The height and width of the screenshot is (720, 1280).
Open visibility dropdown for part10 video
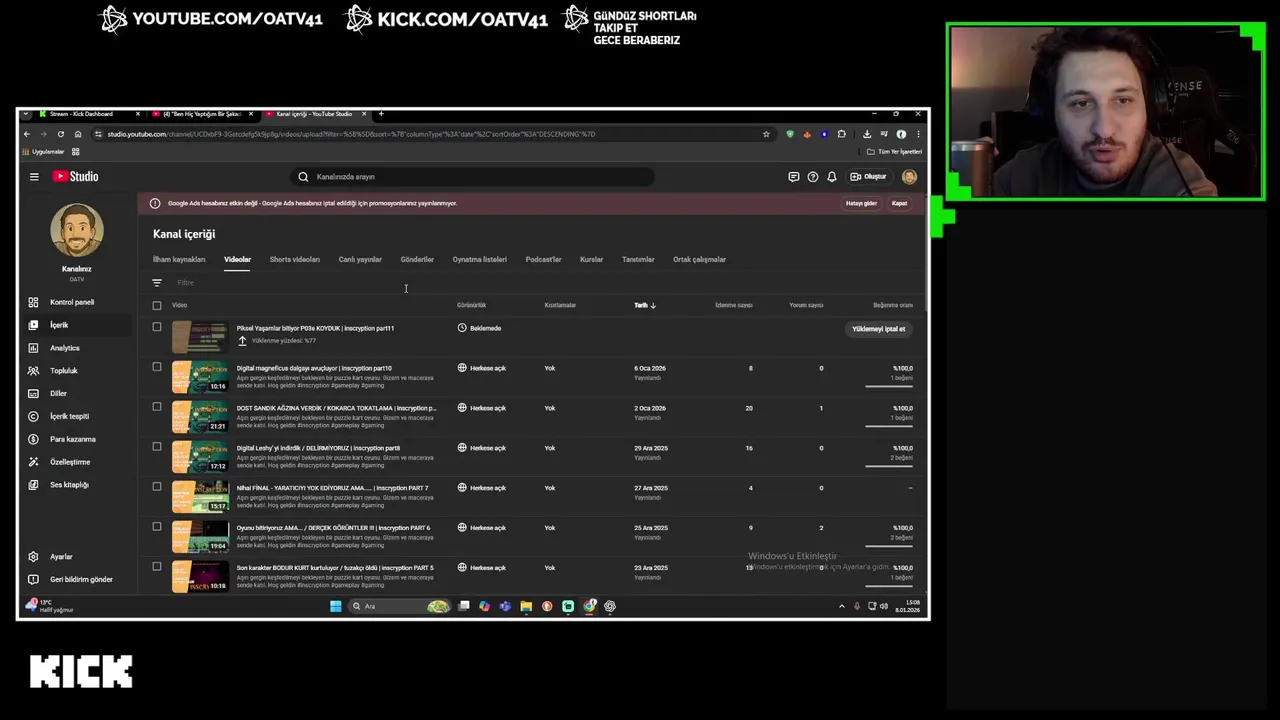(x=482, y=368)
